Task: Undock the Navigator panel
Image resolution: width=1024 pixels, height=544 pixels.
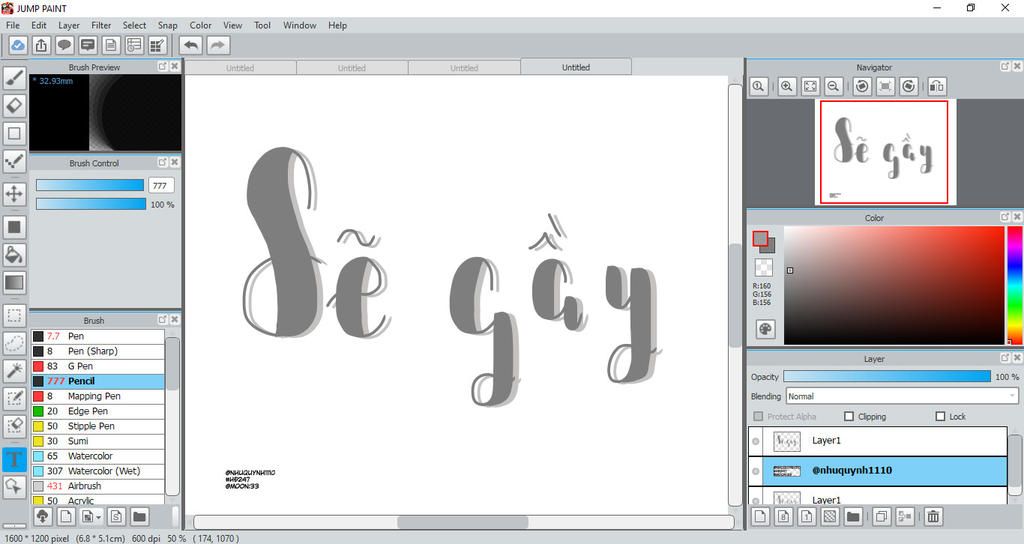Action: (1005, 66)
